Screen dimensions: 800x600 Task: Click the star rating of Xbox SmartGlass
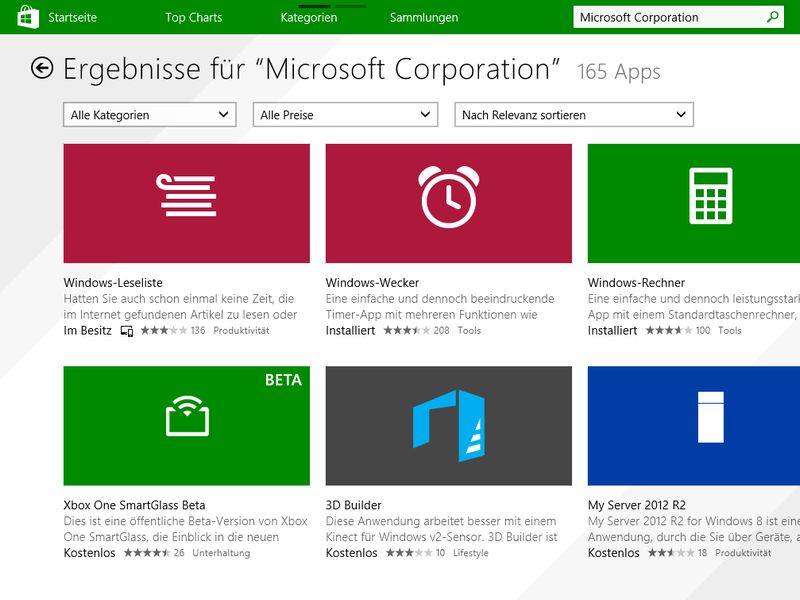pos(147,553)
